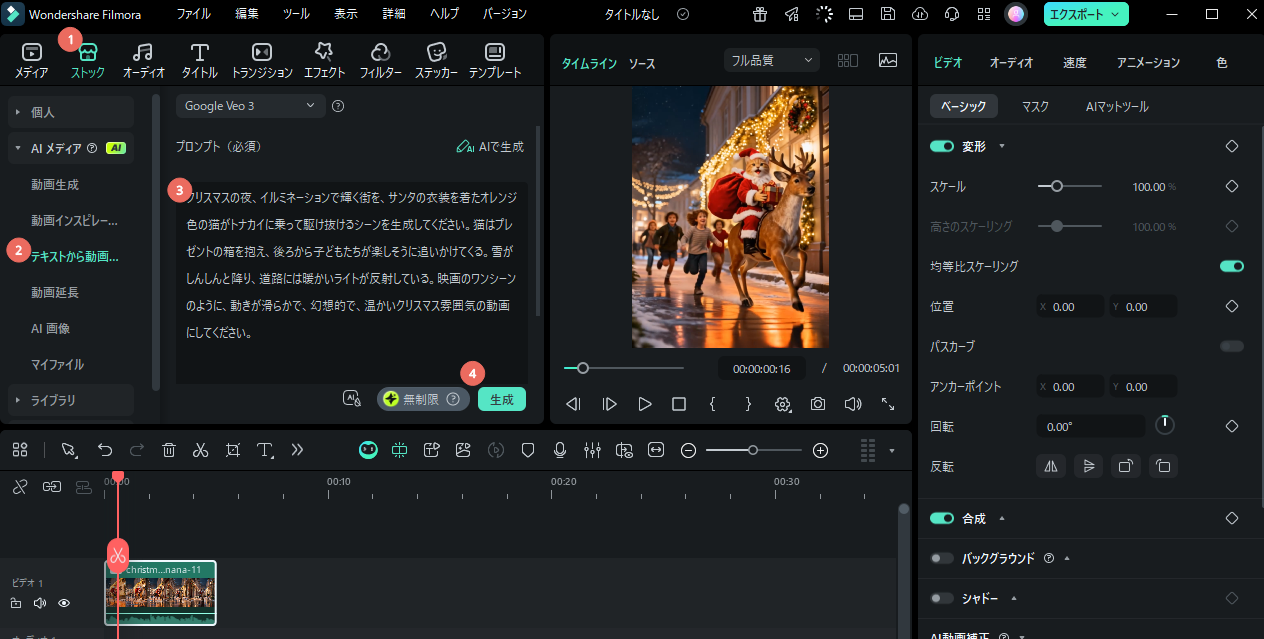
Task: Open the audio mixer icon
Action: (592, 450)
